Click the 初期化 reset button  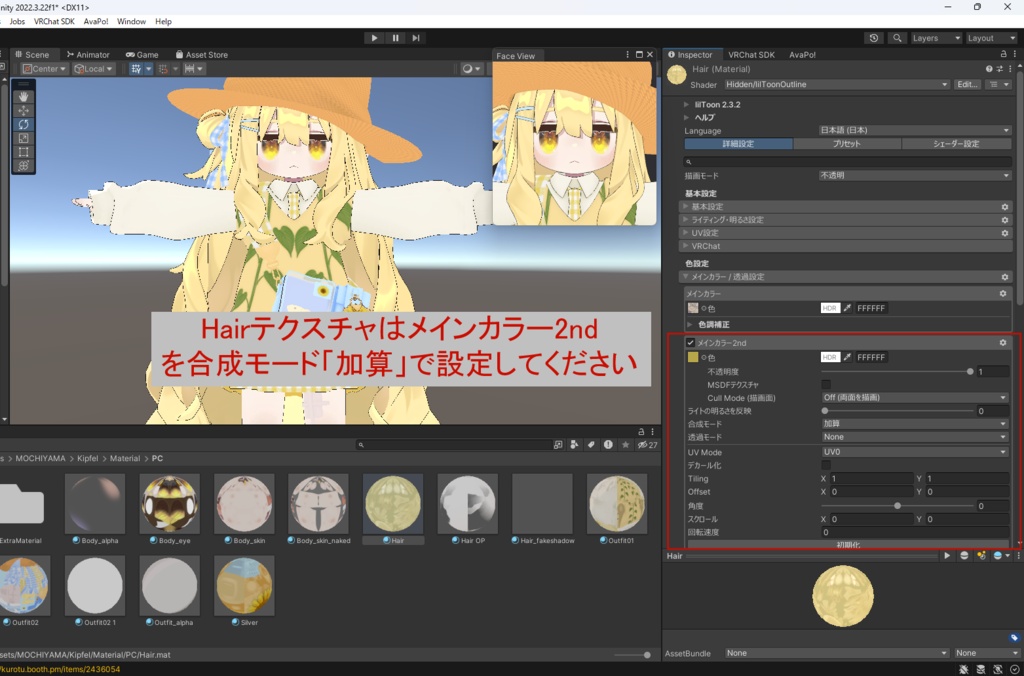click(848, 545)
